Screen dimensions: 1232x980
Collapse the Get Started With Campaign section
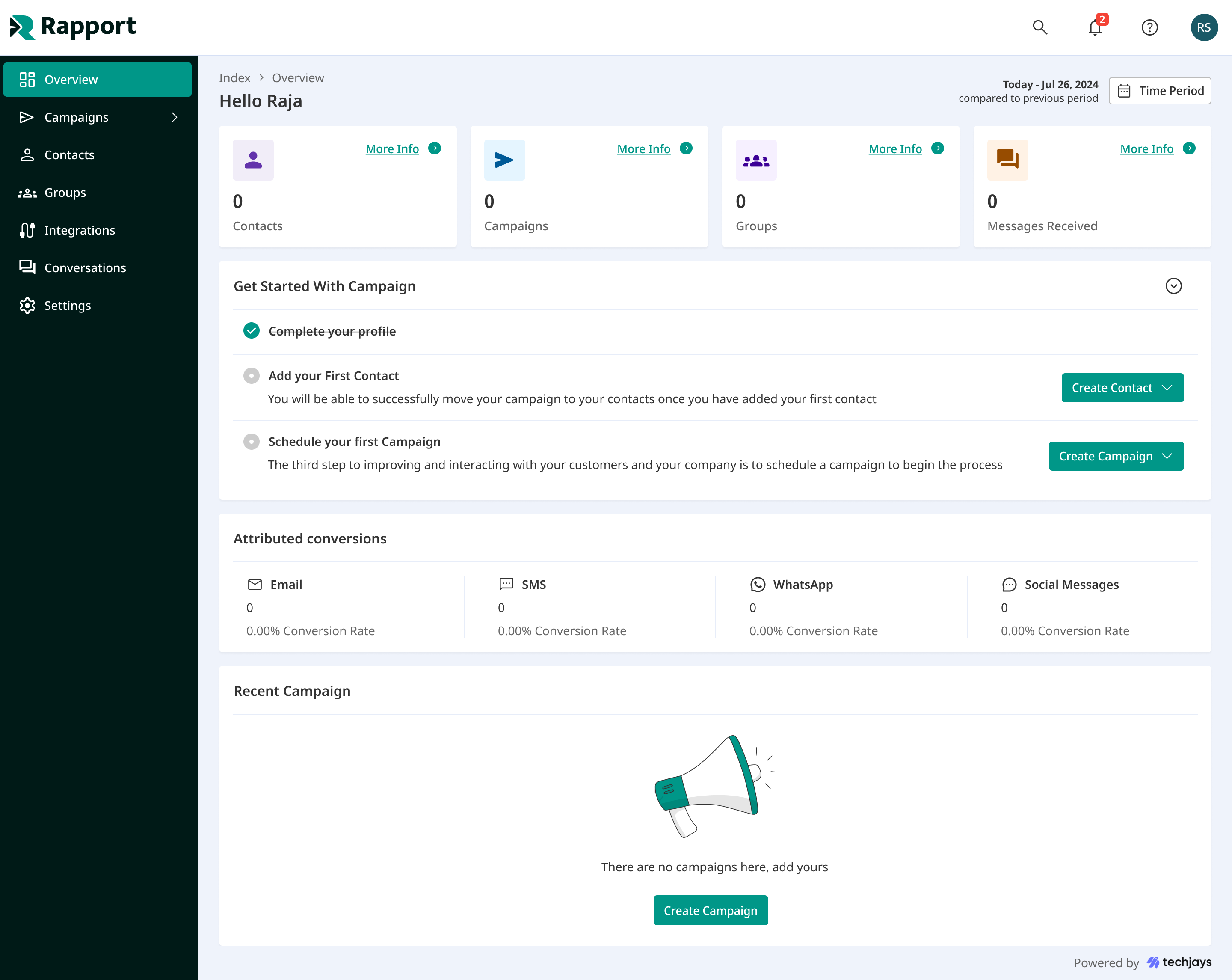[1173, 286]
